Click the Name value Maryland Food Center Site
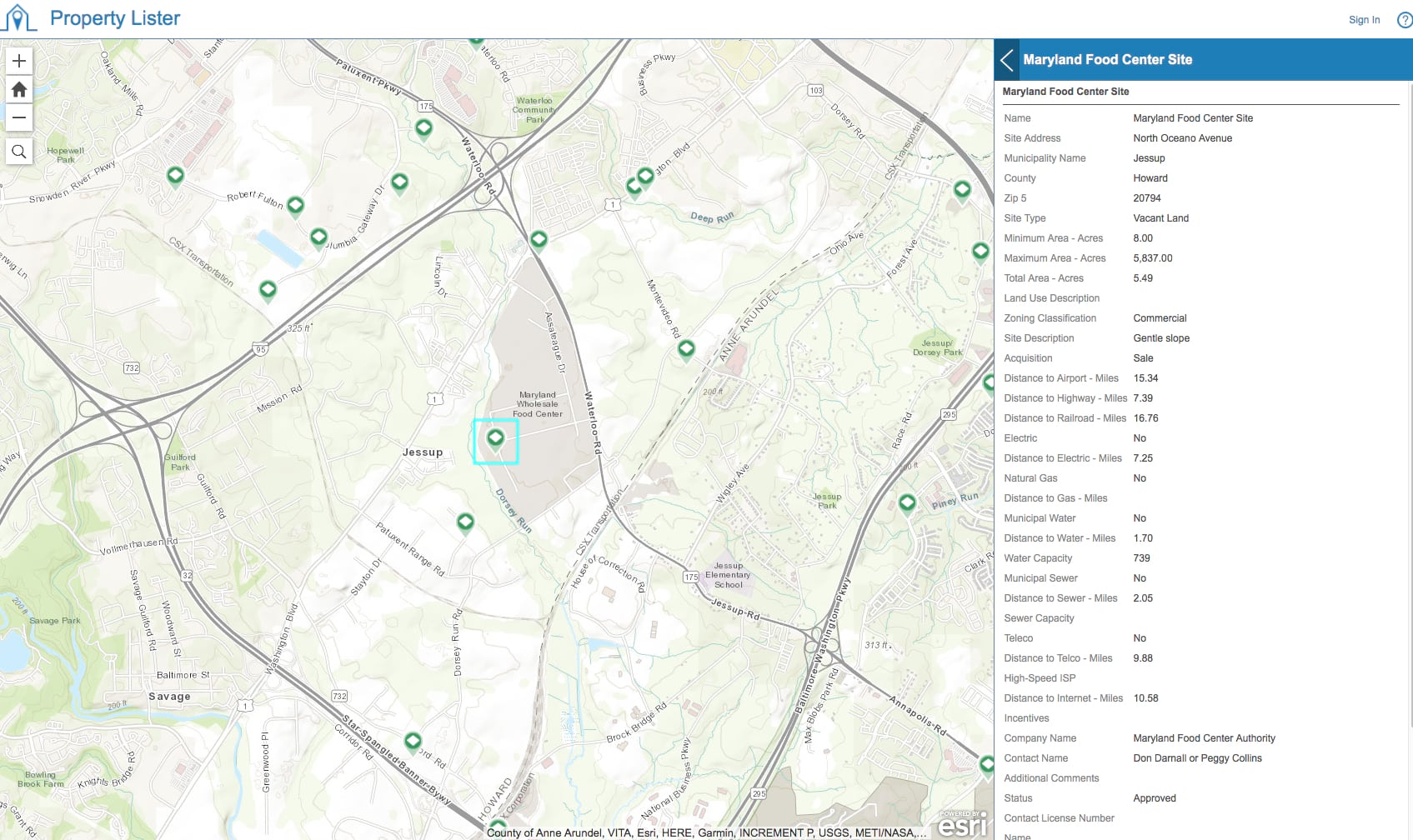The width and height of the screenshot is (1413, 840). coord(1193,118)
